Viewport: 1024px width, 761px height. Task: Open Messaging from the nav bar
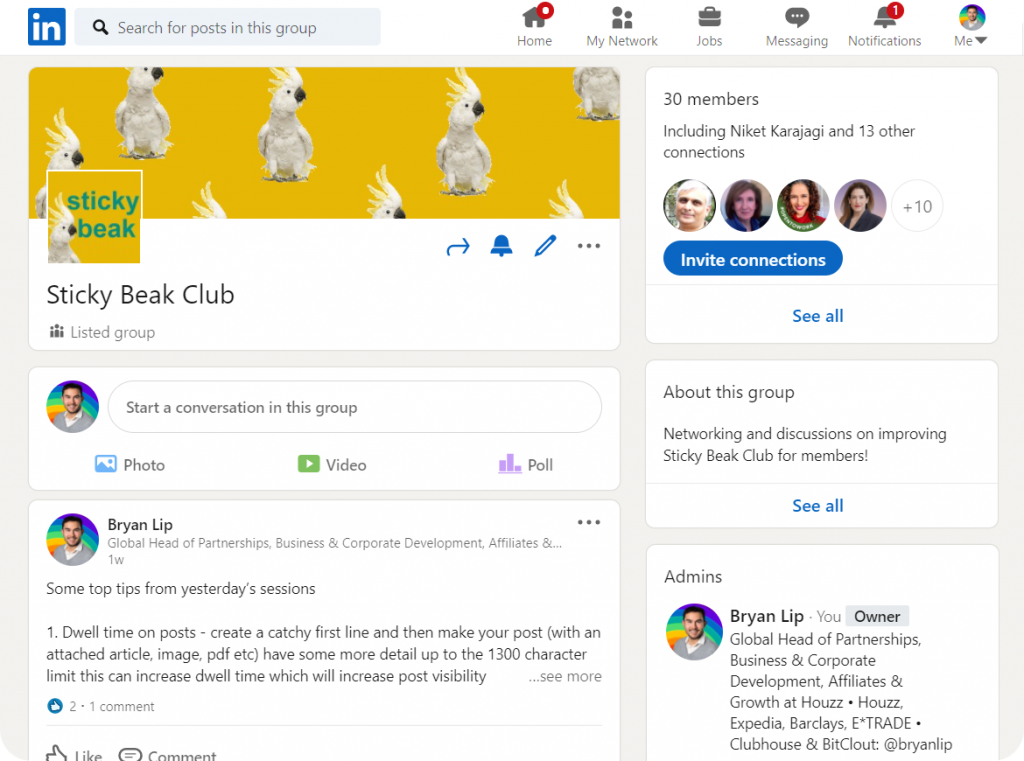[x=796, y=26]
